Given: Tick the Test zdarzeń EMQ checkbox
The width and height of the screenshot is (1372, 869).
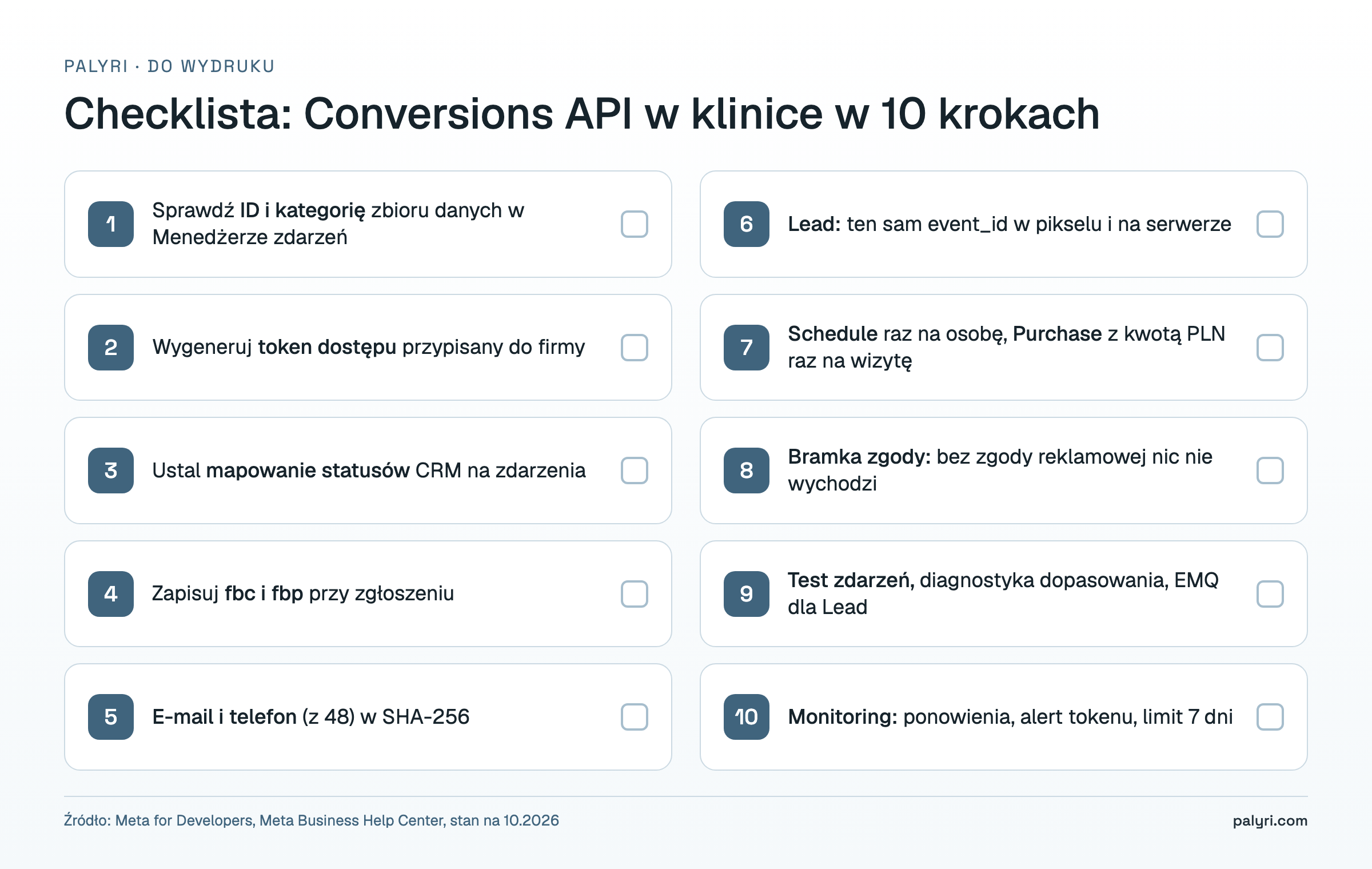Looking at the screenshot, I should (x=1270, y=594).
